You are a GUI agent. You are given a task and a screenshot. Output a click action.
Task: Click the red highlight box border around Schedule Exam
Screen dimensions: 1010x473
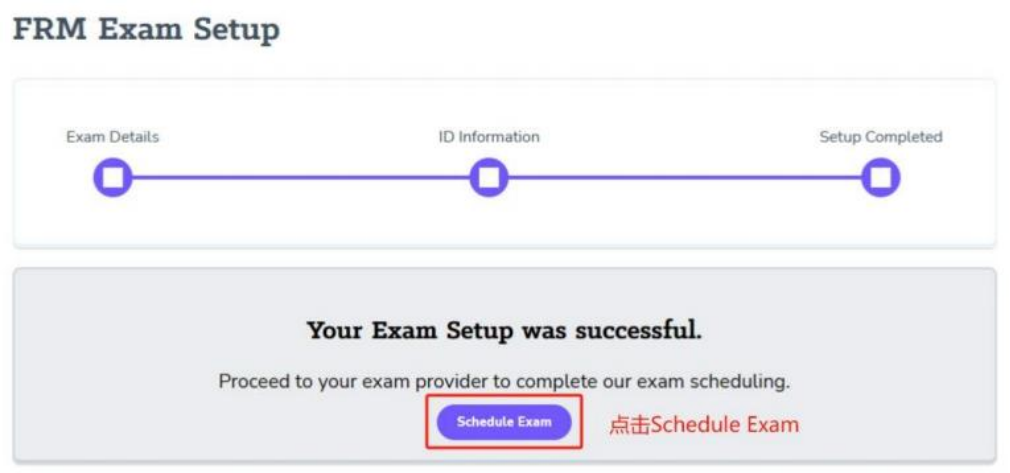[428, 422]
